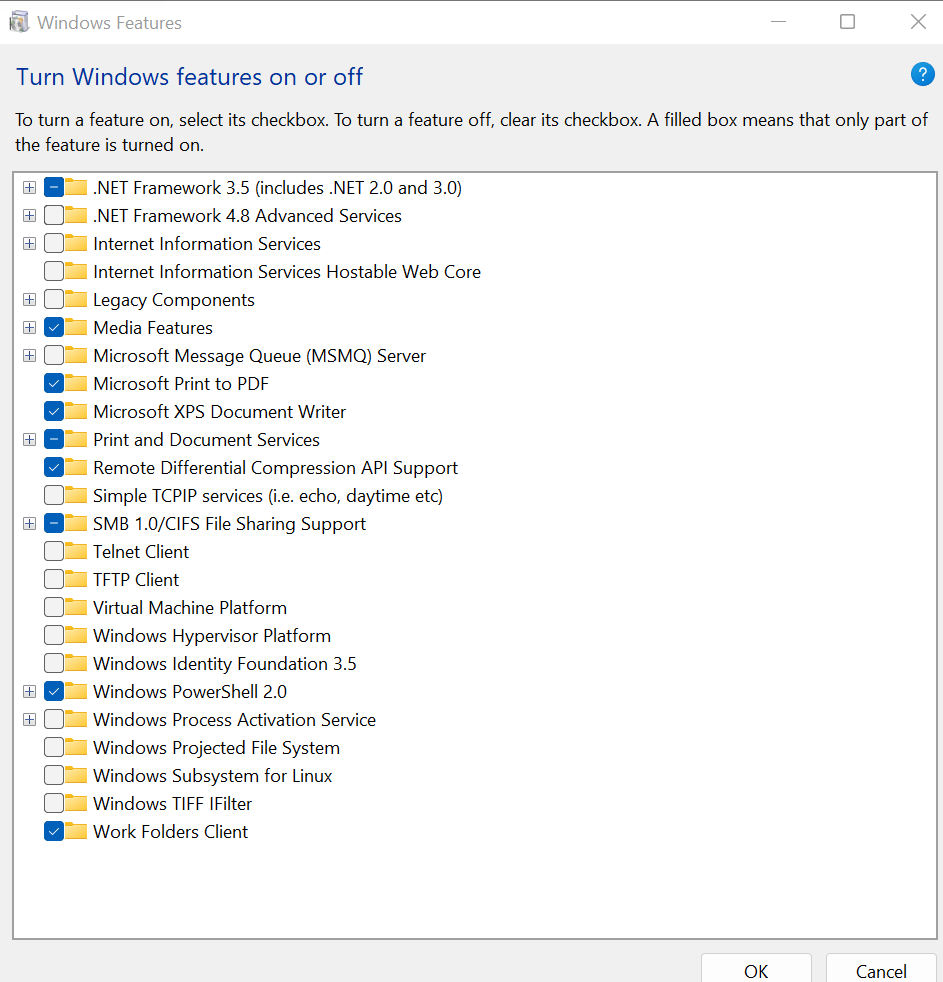Uncheck the Windows PowerShell 2.0 checkbox
This screenshot has height=982, width=943.
(x=54, y=691)
